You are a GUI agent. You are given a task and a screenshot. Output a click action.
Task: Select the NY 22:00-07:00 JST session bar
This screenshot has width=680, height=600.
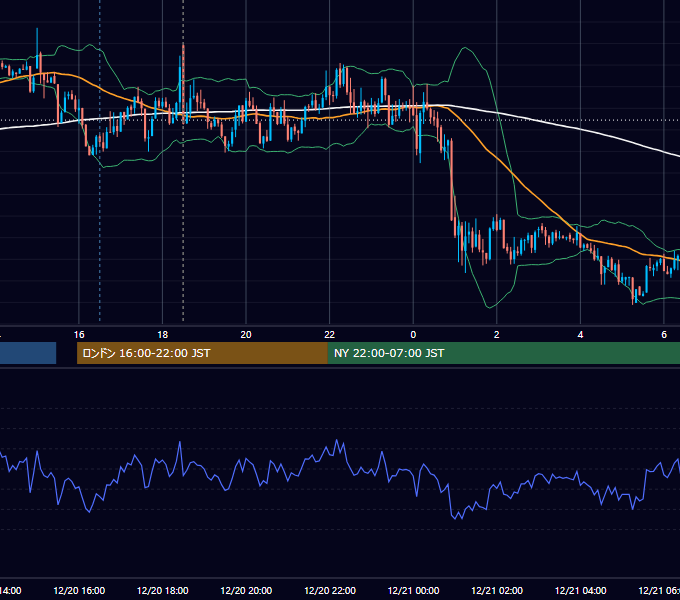point(503,353)
